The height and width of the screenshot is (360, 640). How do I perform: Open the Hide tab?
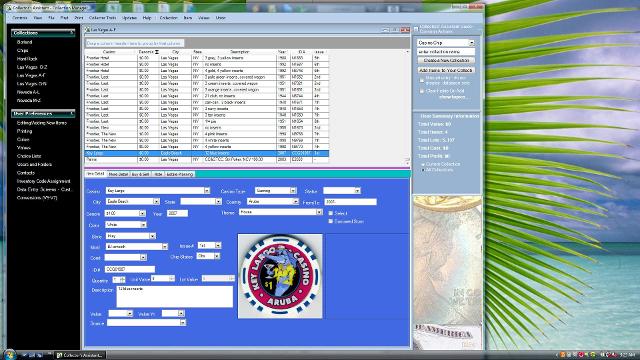coord(158,174)
